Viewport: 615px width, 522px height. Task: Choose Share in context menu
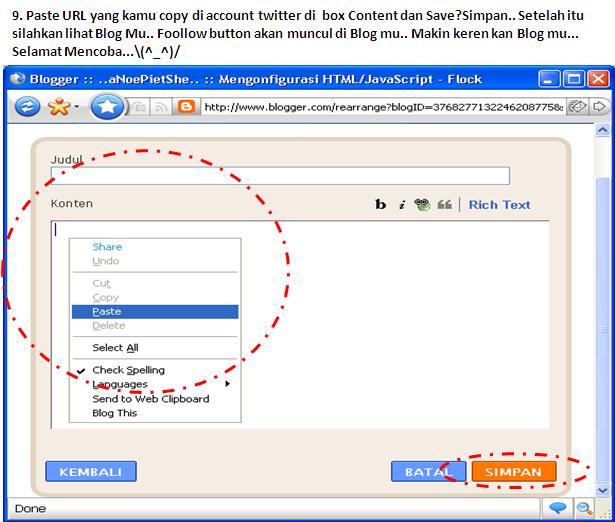(155, 247)
